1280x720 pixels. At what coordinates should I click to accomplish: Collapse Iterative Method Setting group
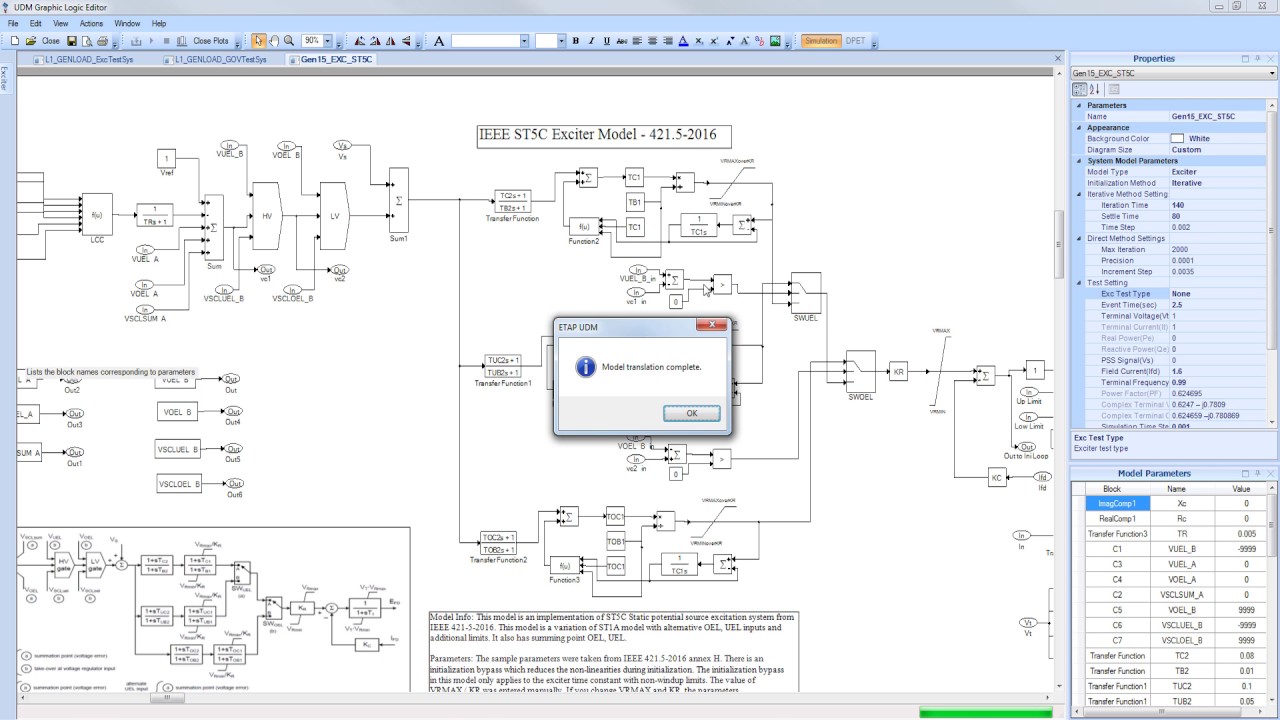[x=1079, y=194]
